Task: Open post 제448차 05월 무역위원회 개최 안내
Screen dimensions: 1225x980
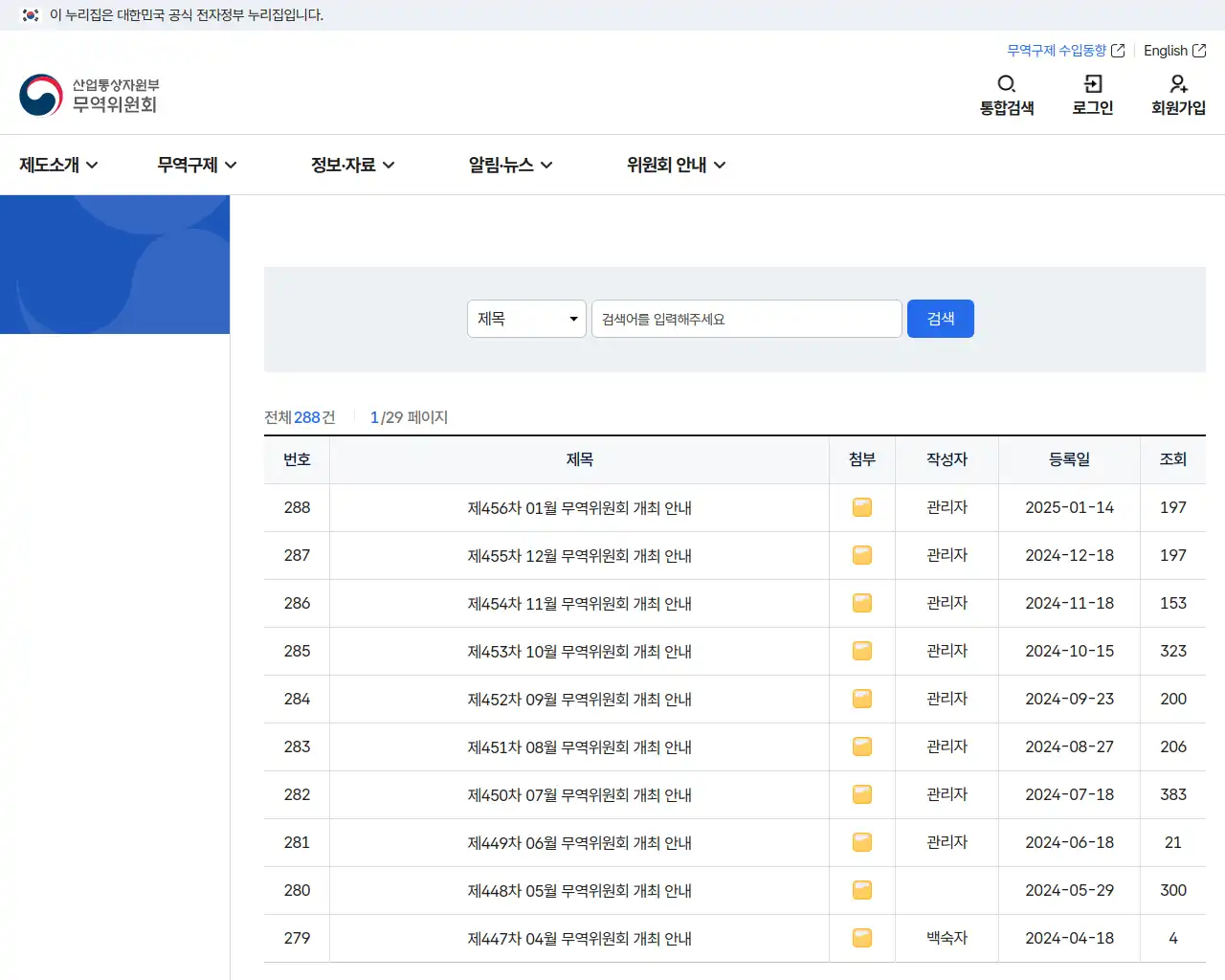Action: (x=580, y=890)
